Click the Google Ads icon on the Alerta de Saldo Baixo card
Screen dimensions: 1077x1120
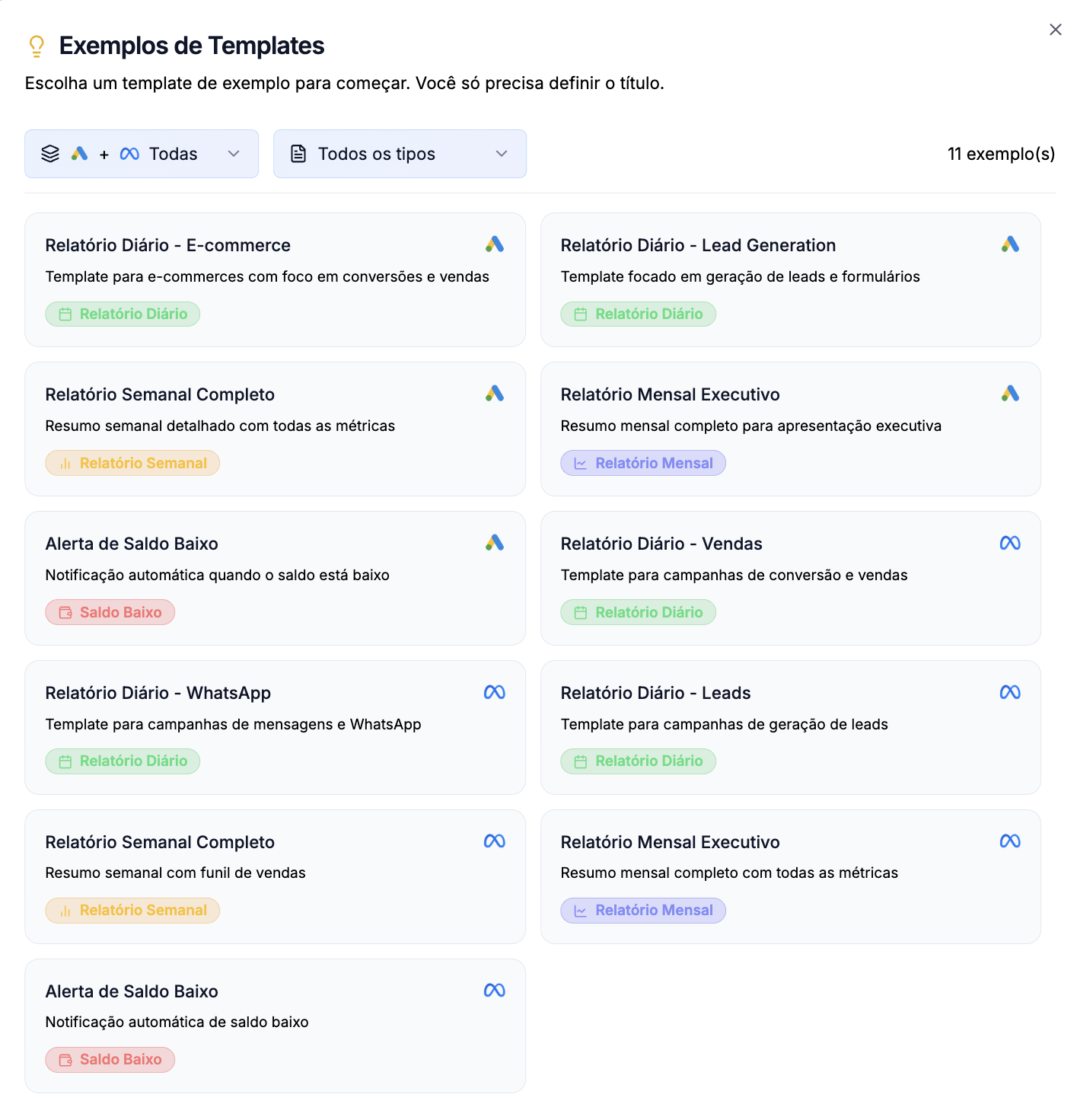pos(495,543)
